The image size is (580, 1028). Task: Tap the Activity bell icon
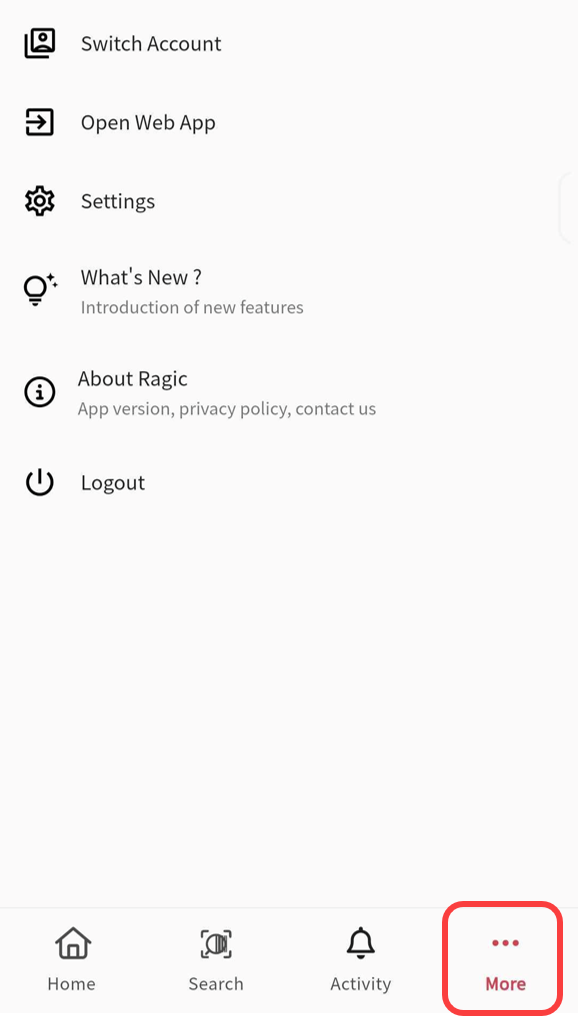pos(360,944)
